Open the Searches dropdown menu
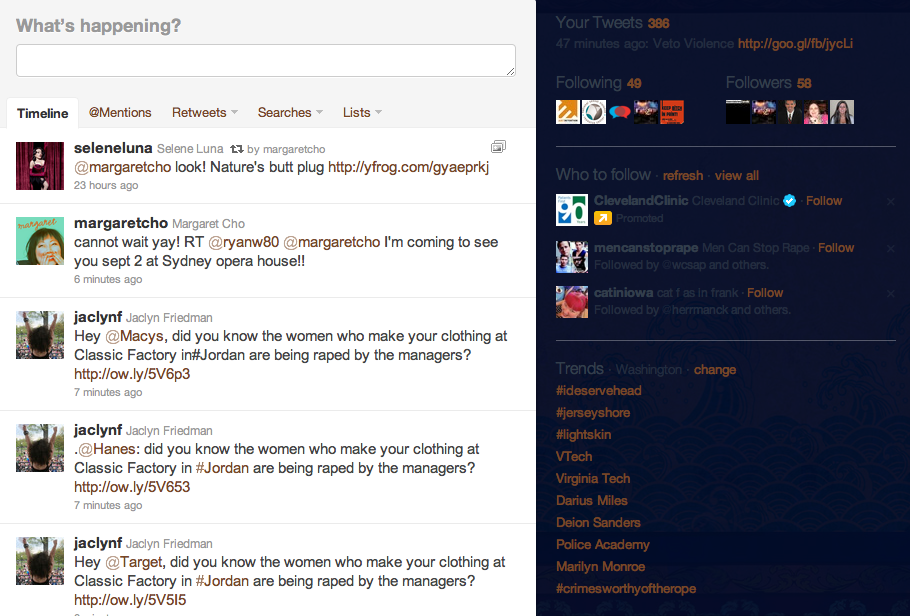The height and width of the screenshot is (616, 910). coord(290,113)
